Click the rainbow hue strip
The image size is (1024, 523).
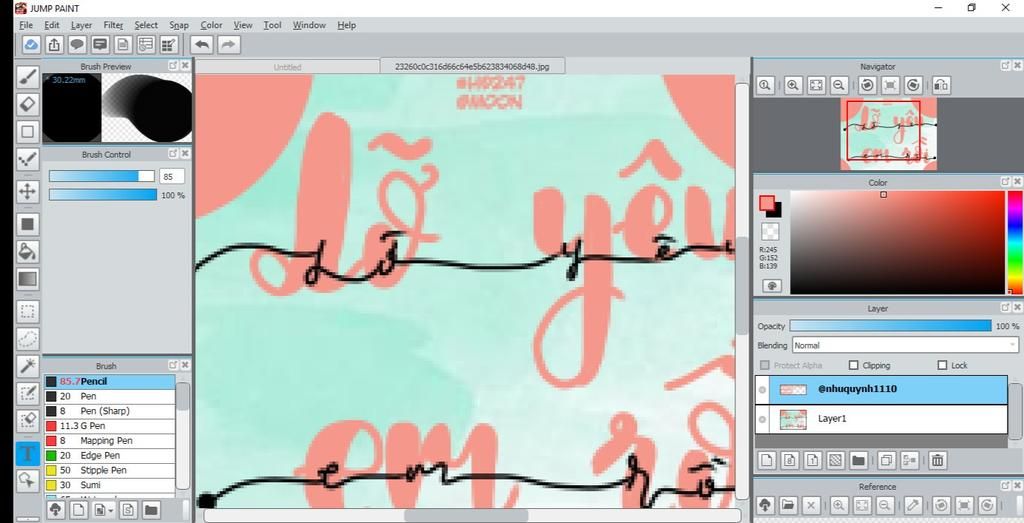pyautogui.click(x=1015, y=242)
